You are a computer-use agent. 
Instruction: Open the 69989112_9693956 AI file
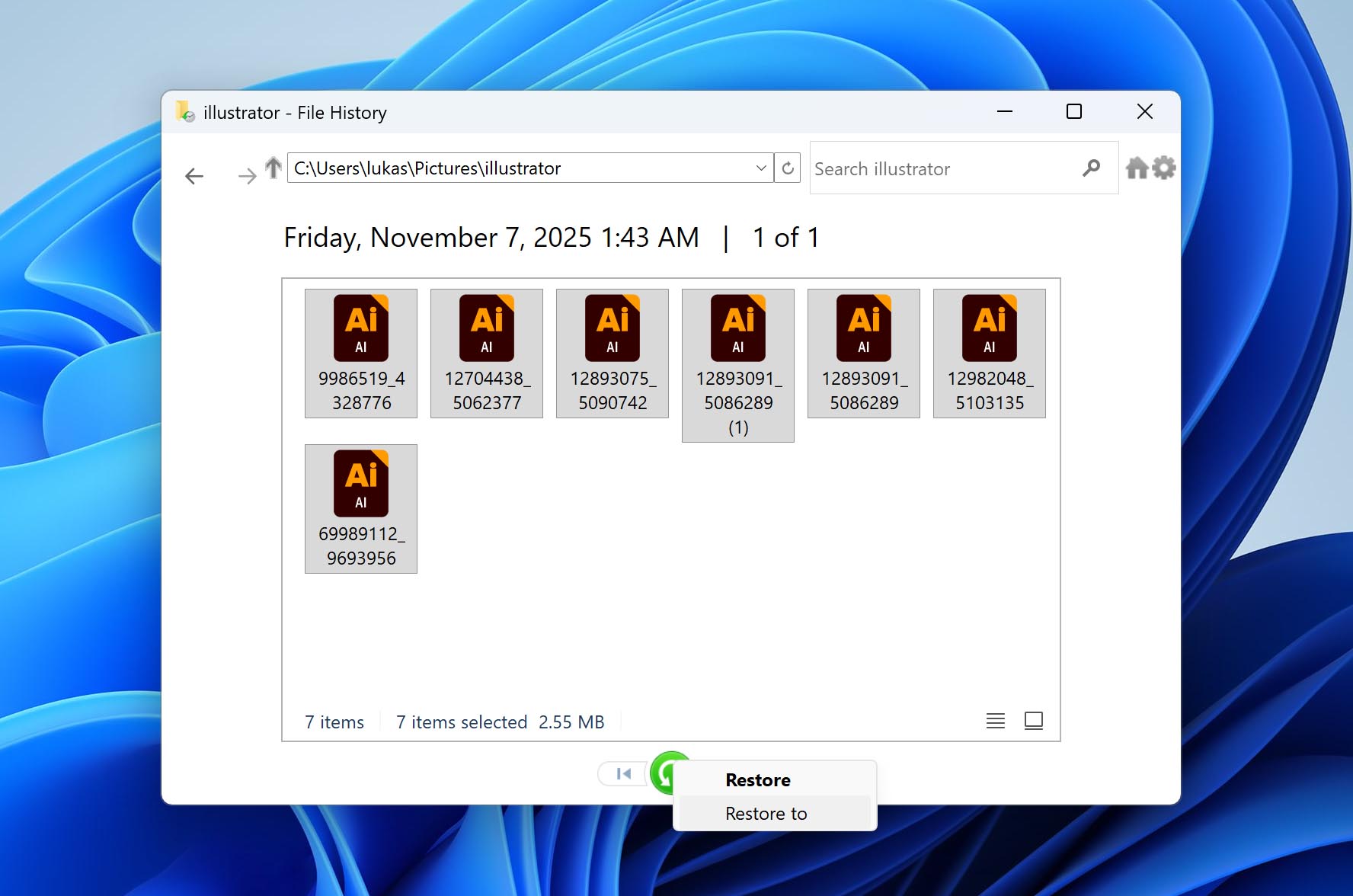coord(360,508)
